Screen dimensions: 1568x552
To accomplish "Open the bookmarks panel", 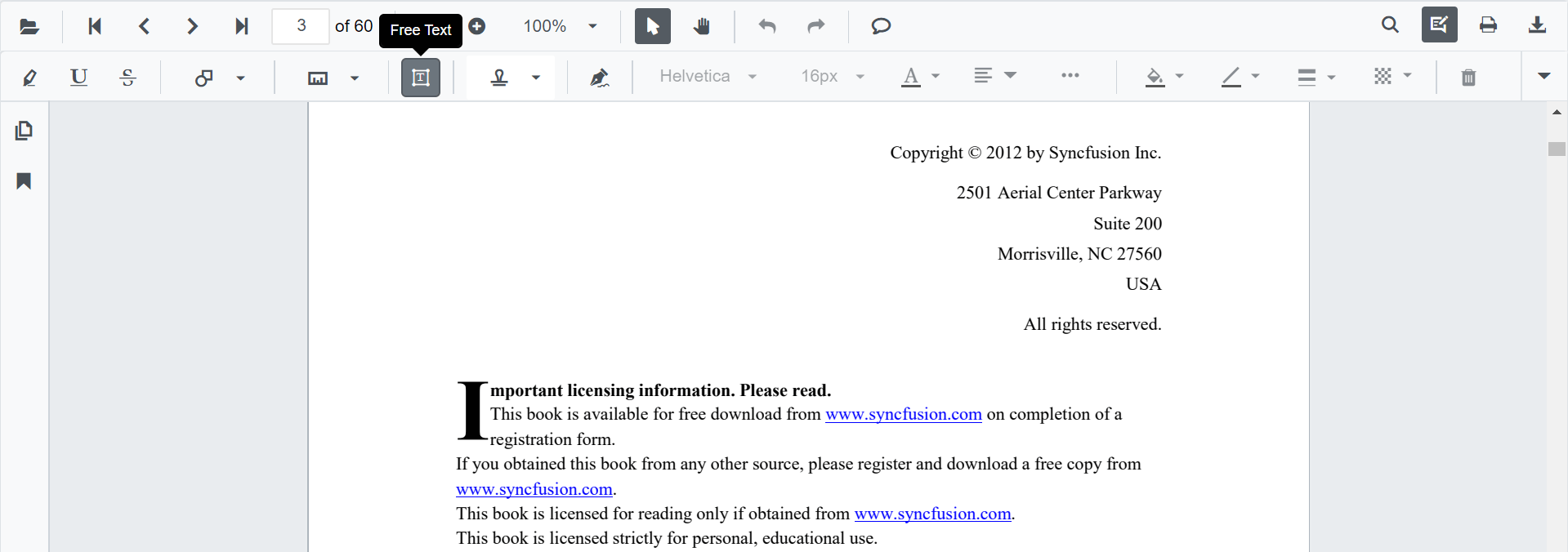I will tap(25, 181).
